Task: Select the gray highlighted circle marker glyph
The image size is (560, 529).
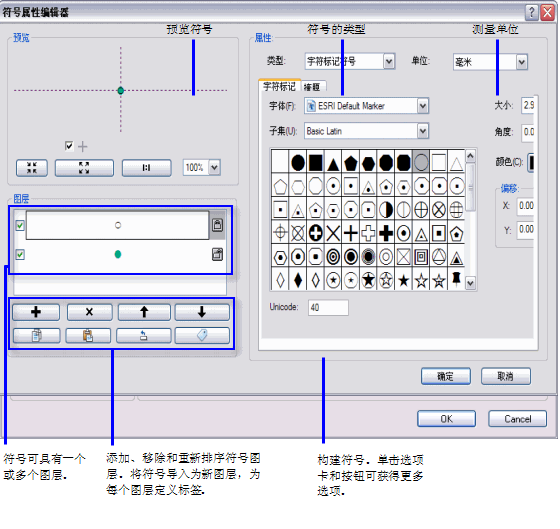Action: point(421,163)
